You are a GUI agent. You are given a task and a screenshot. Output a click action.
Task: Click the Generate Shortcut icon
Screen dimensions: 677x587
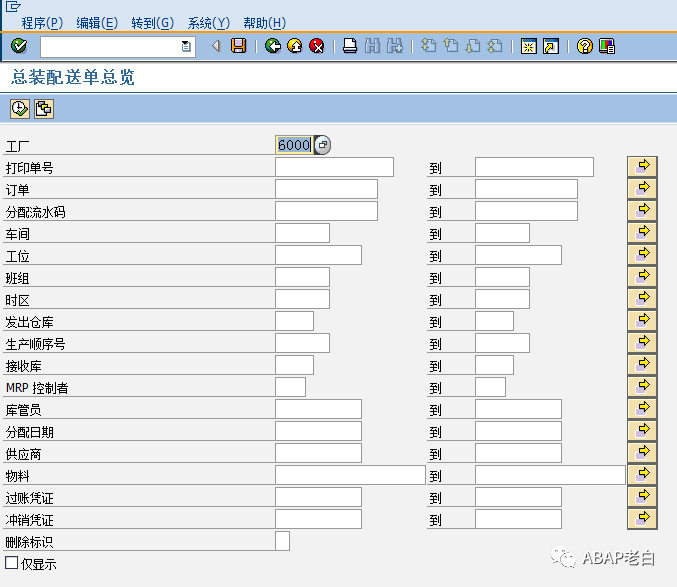[551, 46]
